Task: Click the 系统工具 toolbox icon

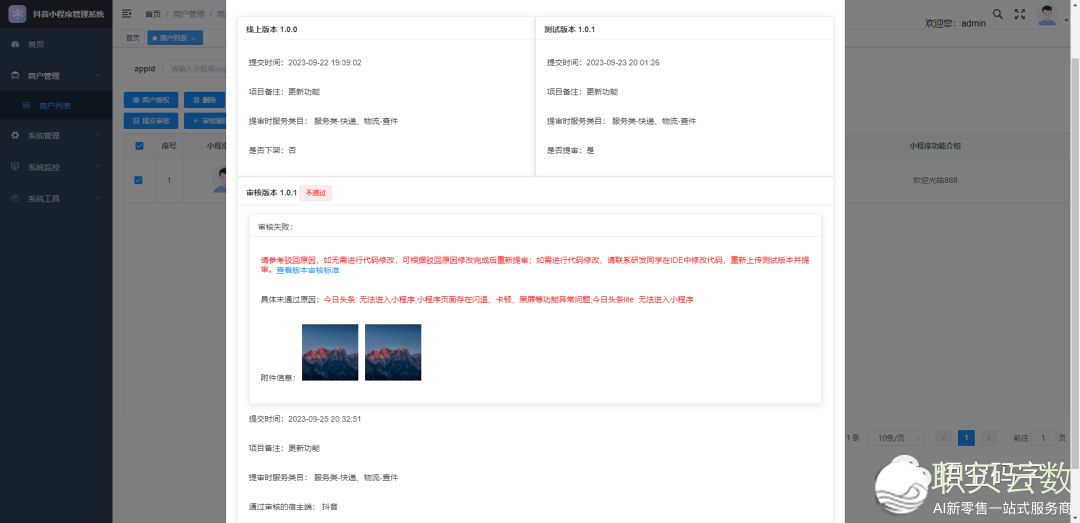Action: click(15, 198)
